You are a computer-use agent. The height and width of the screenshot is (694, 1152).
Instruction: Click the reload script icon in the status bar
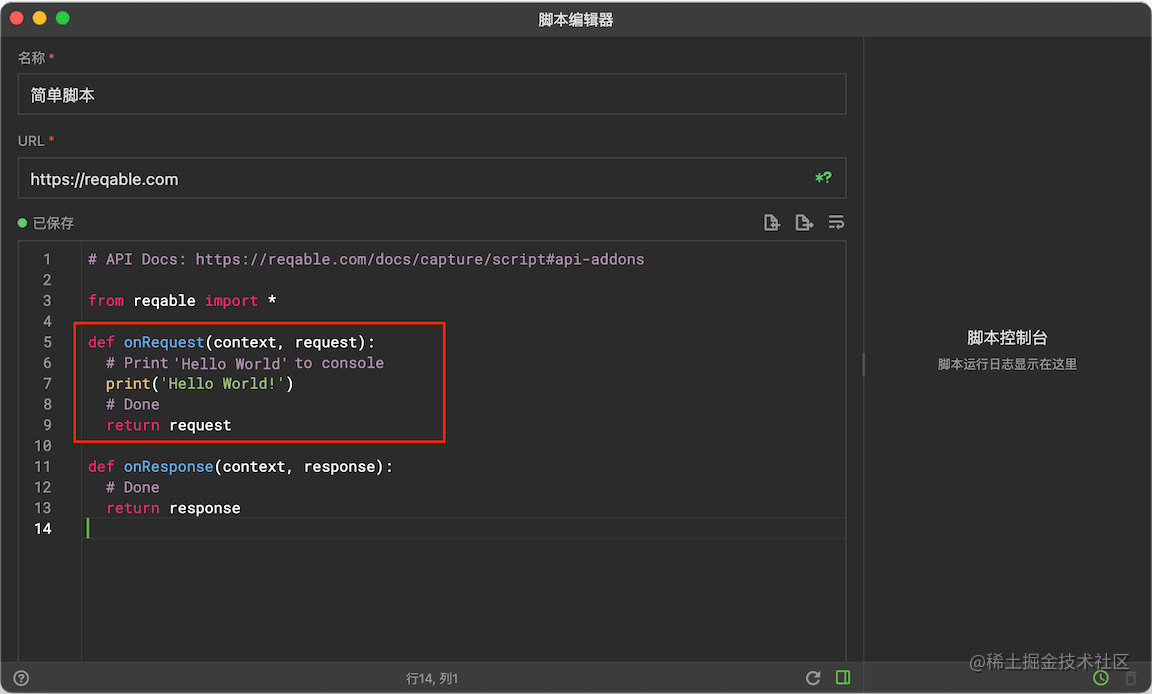point(813,678)
